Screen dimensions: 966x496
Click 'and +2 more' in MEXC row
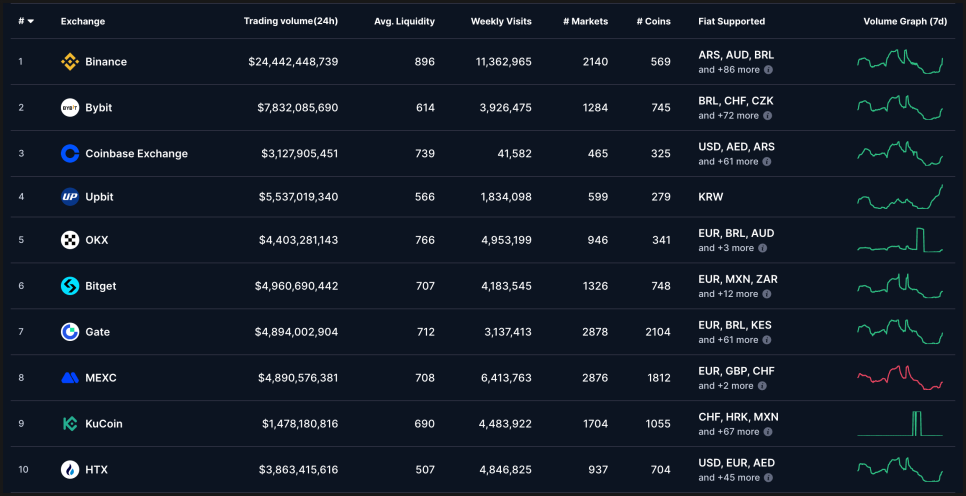(x=726, y=386)
